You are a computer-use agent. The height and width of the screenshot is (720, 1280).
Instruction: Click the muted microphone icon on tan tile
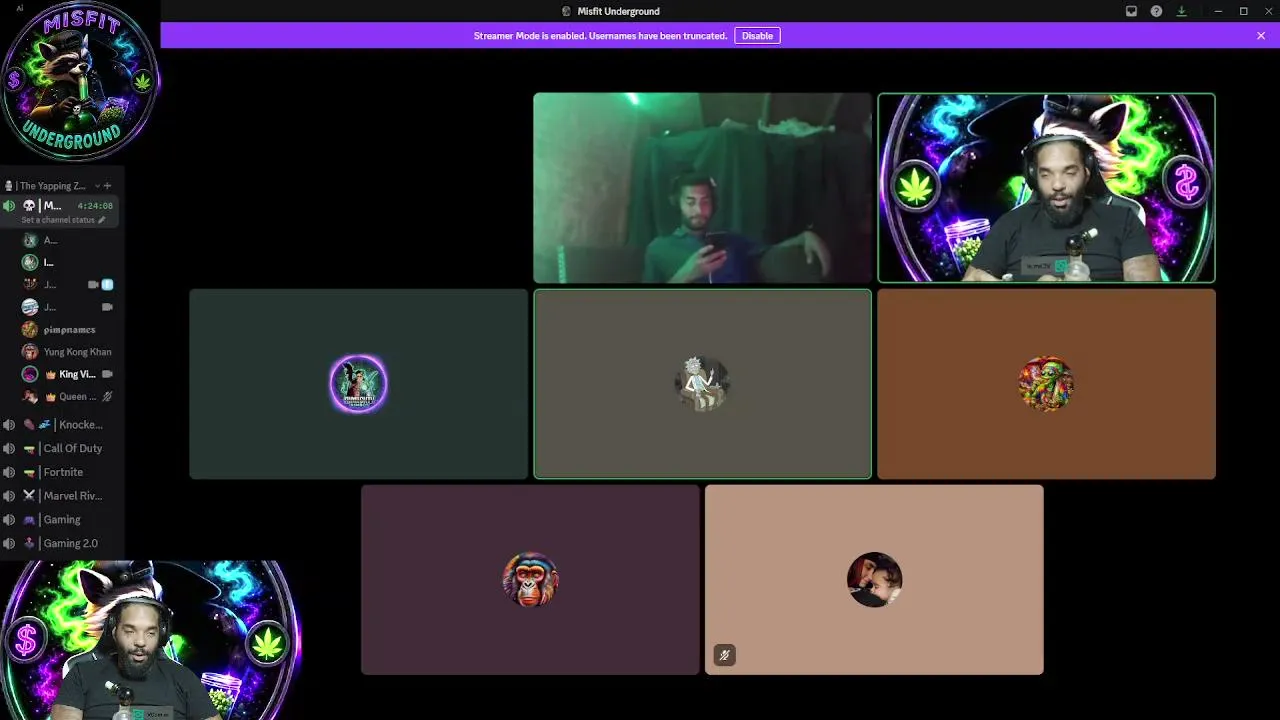pyautogui.click(x=725, y=656)
